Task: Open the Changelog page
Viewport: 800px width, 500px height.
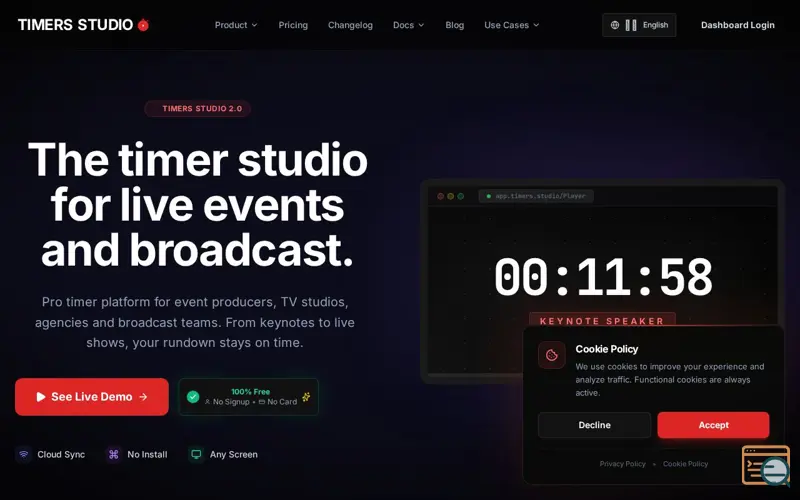Action: [x=350, y=25]
